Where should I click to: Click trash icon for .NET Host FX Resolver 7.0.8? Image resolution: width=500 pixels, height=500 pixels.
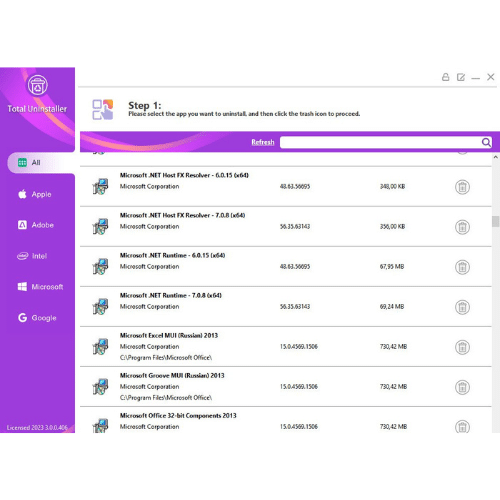462,227
